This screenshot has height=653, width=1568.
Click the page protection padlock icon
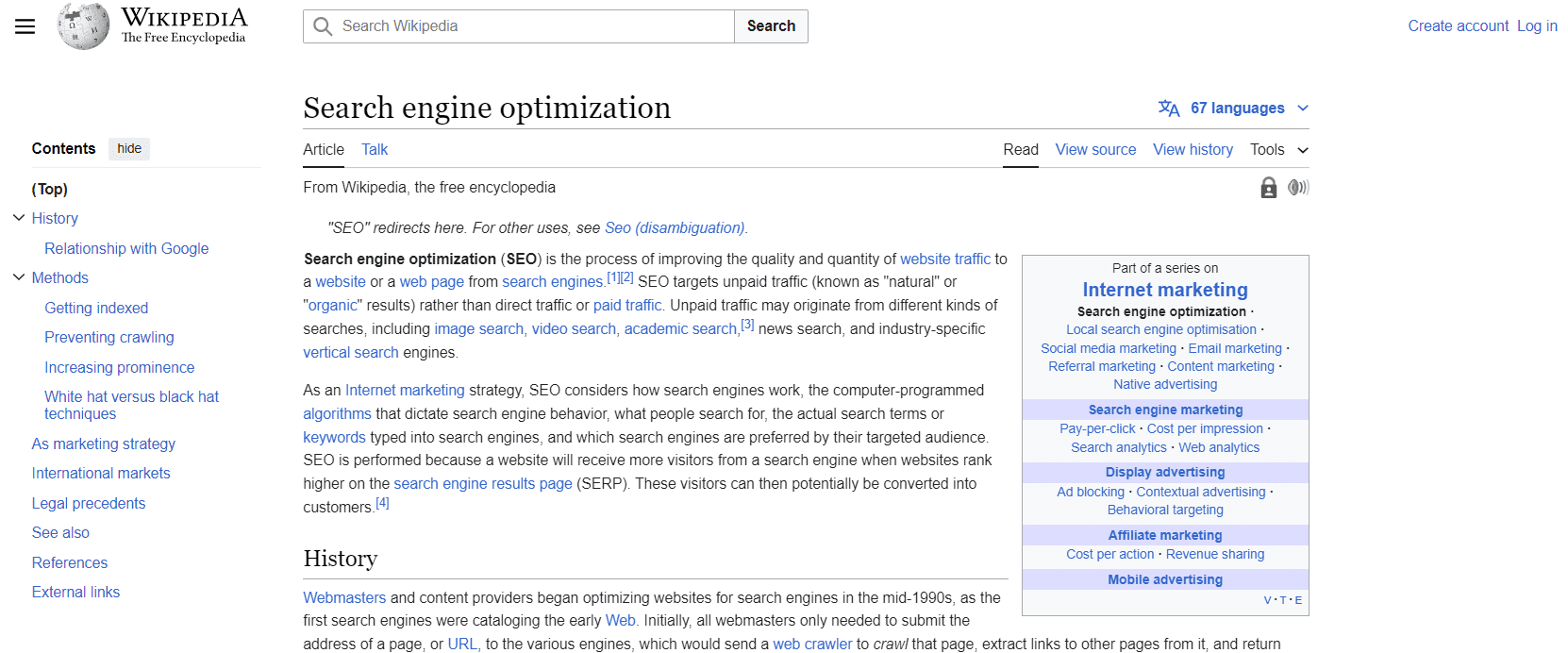pyautogui.click(x=1269, y=188)
